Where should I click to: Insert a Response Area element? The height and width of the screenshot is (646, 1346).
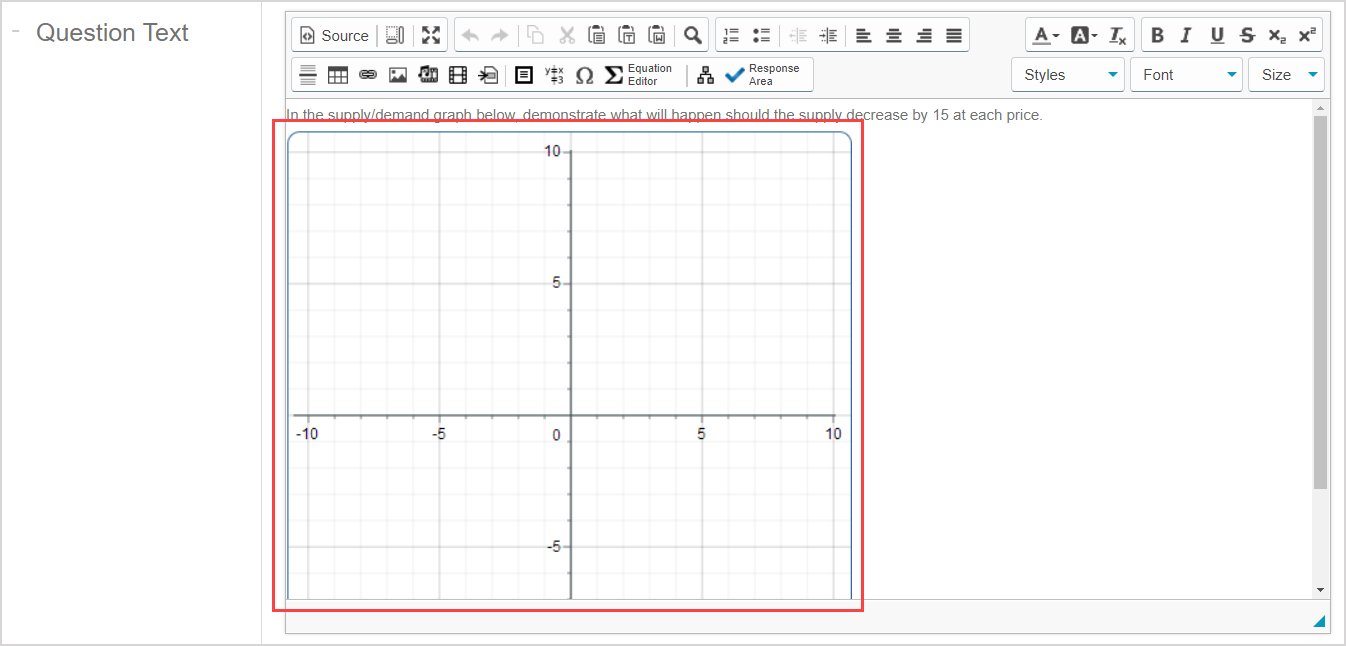(x=763, y=74)
